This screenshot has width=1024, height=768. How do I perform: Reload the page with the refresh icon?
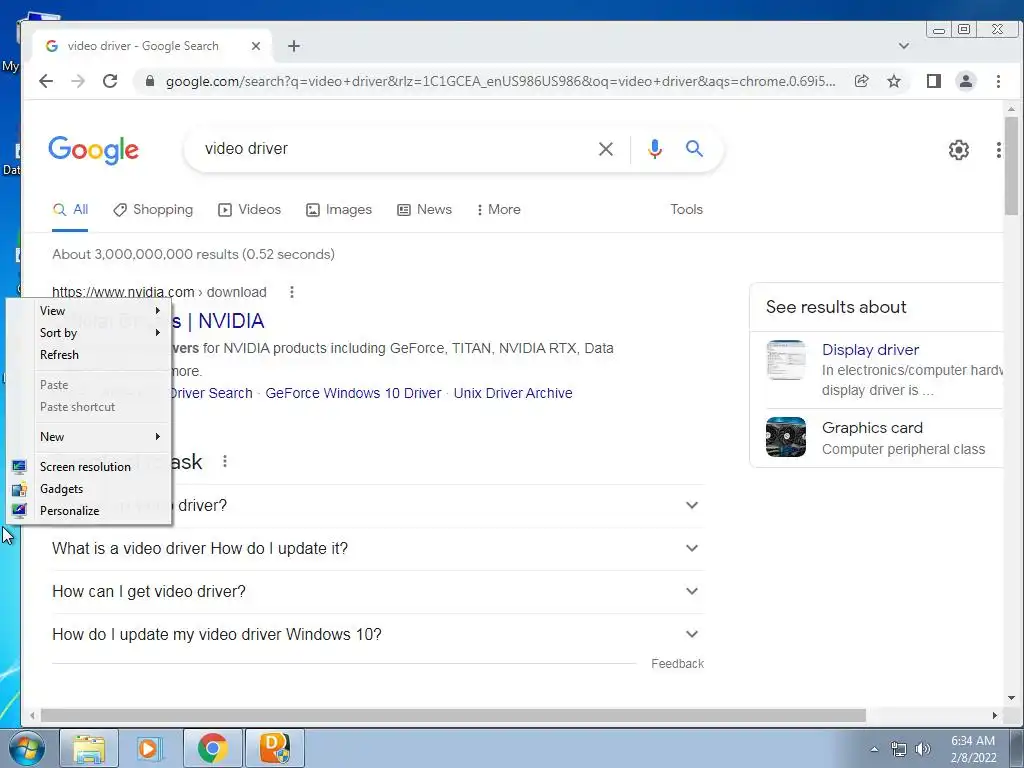(110, 81)
